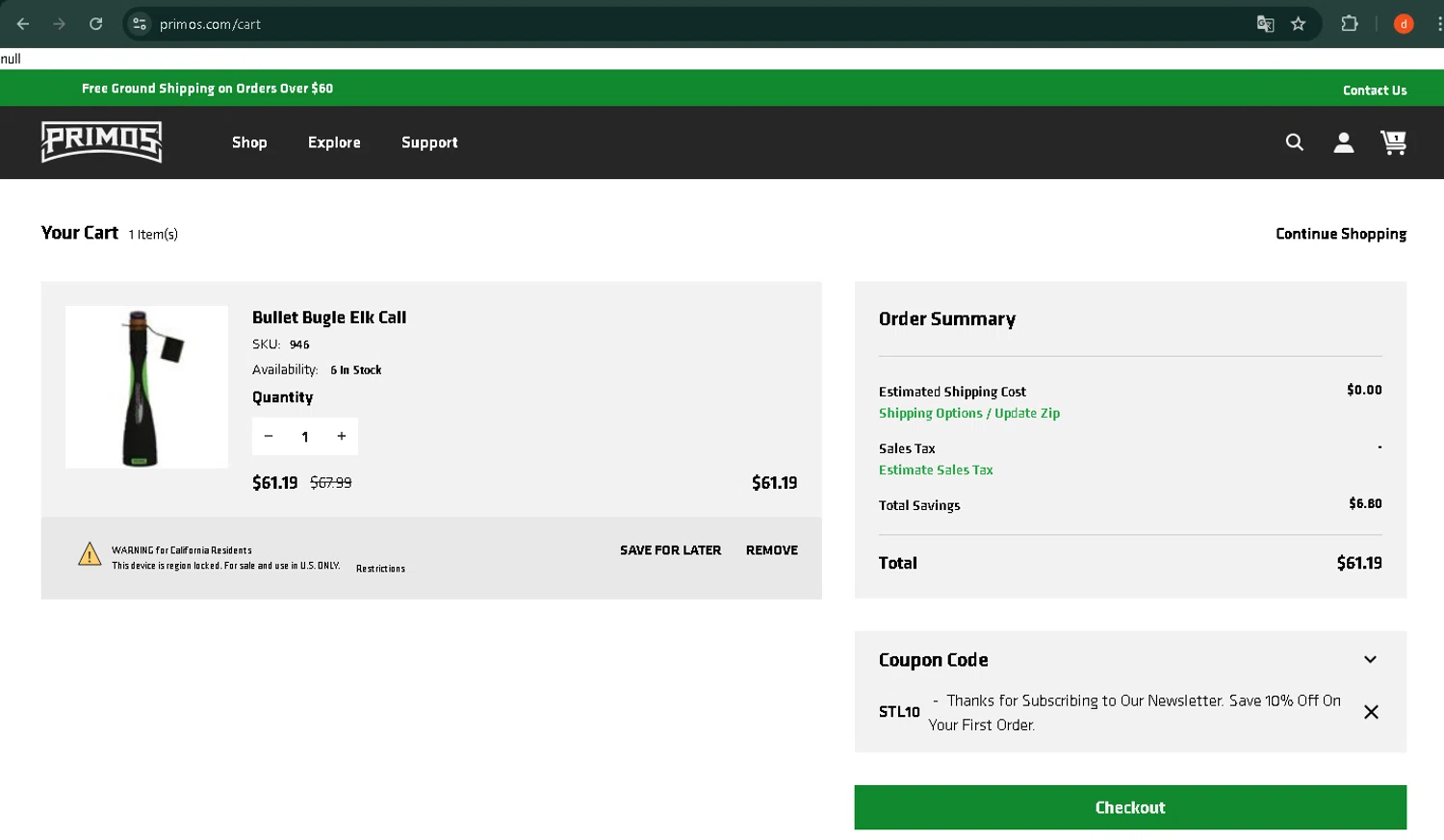Open the shopping cart icon
This screenshot has height=840, width=1444.
pyautogui.click(x=1393, y=142)
